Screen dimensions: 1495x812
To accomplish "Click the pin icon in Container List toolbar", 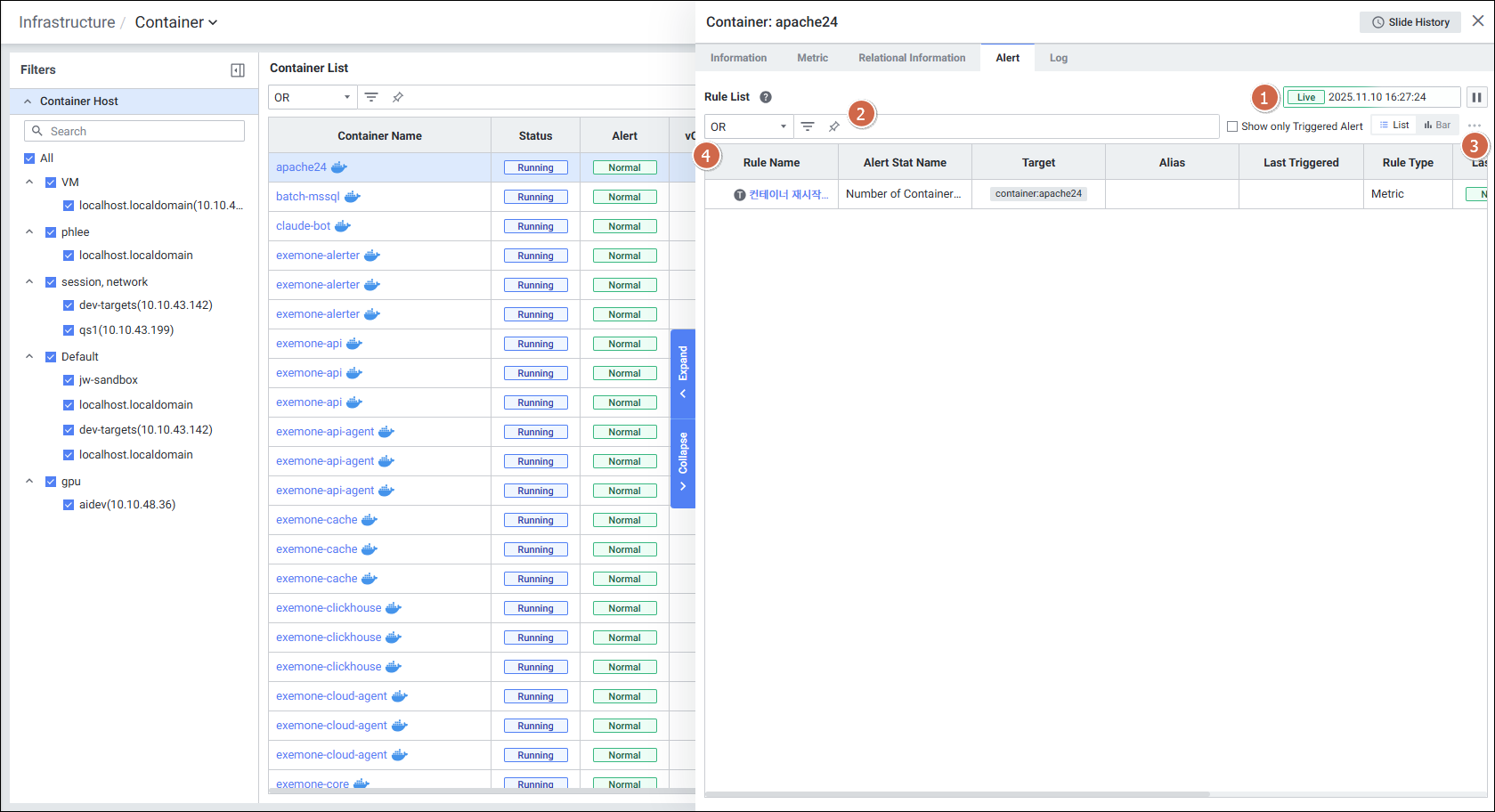I will [x=398, y=97].
